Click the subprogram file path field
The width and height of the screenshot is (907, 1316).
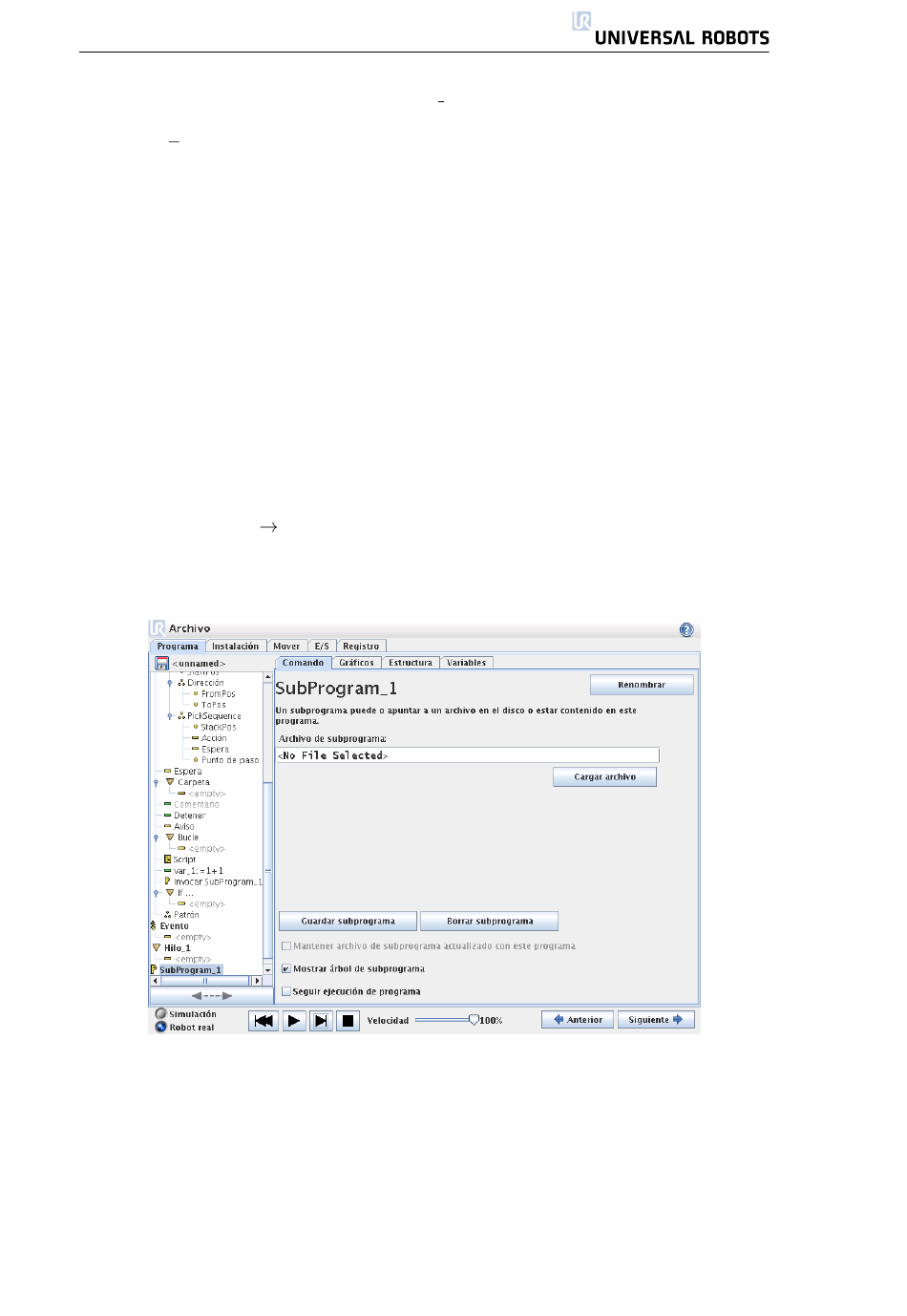click(468, 755)
